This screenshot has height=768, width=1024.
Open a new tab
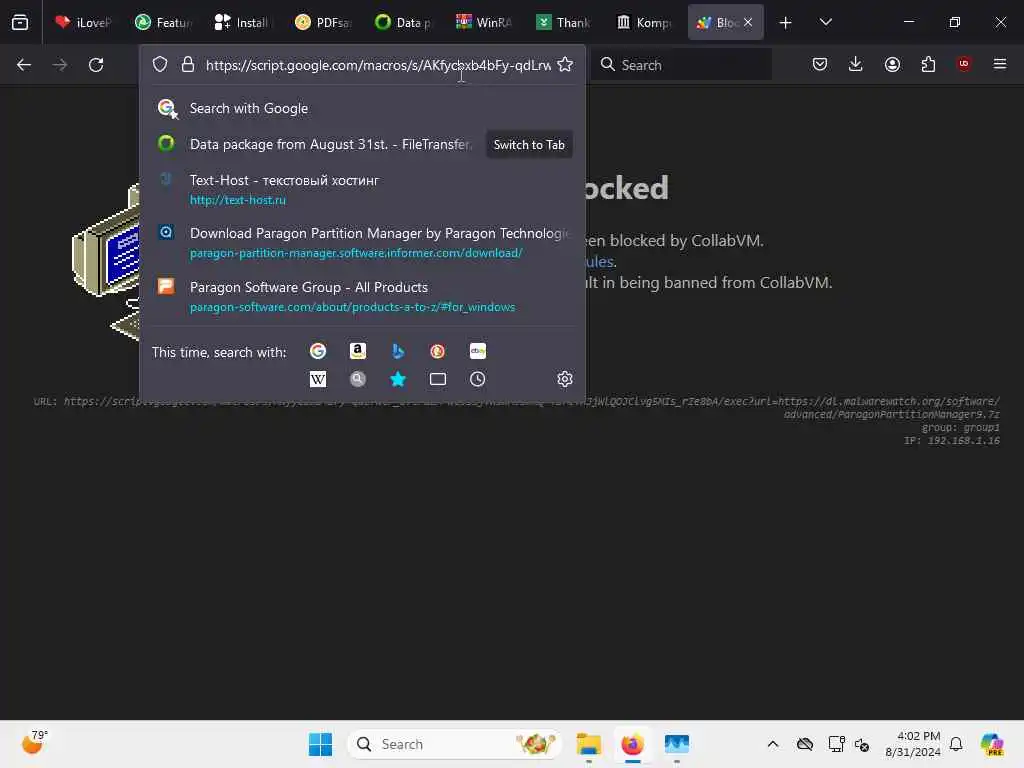pyautogui.click(x=786, y=23)
